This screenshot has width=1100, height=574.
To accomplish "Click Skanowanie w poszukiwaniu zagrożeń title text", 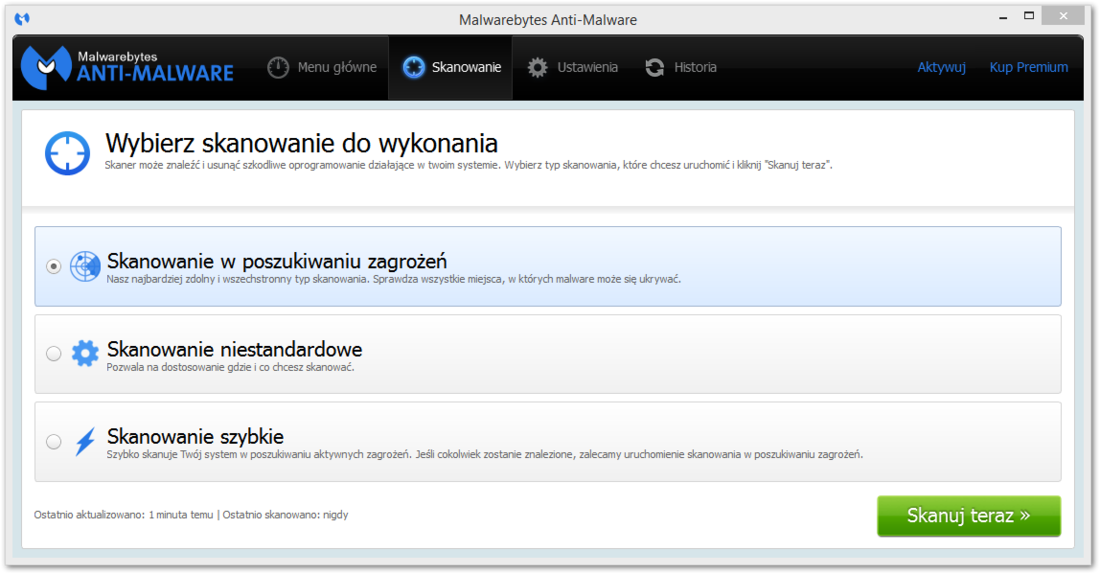I will 276,262.
